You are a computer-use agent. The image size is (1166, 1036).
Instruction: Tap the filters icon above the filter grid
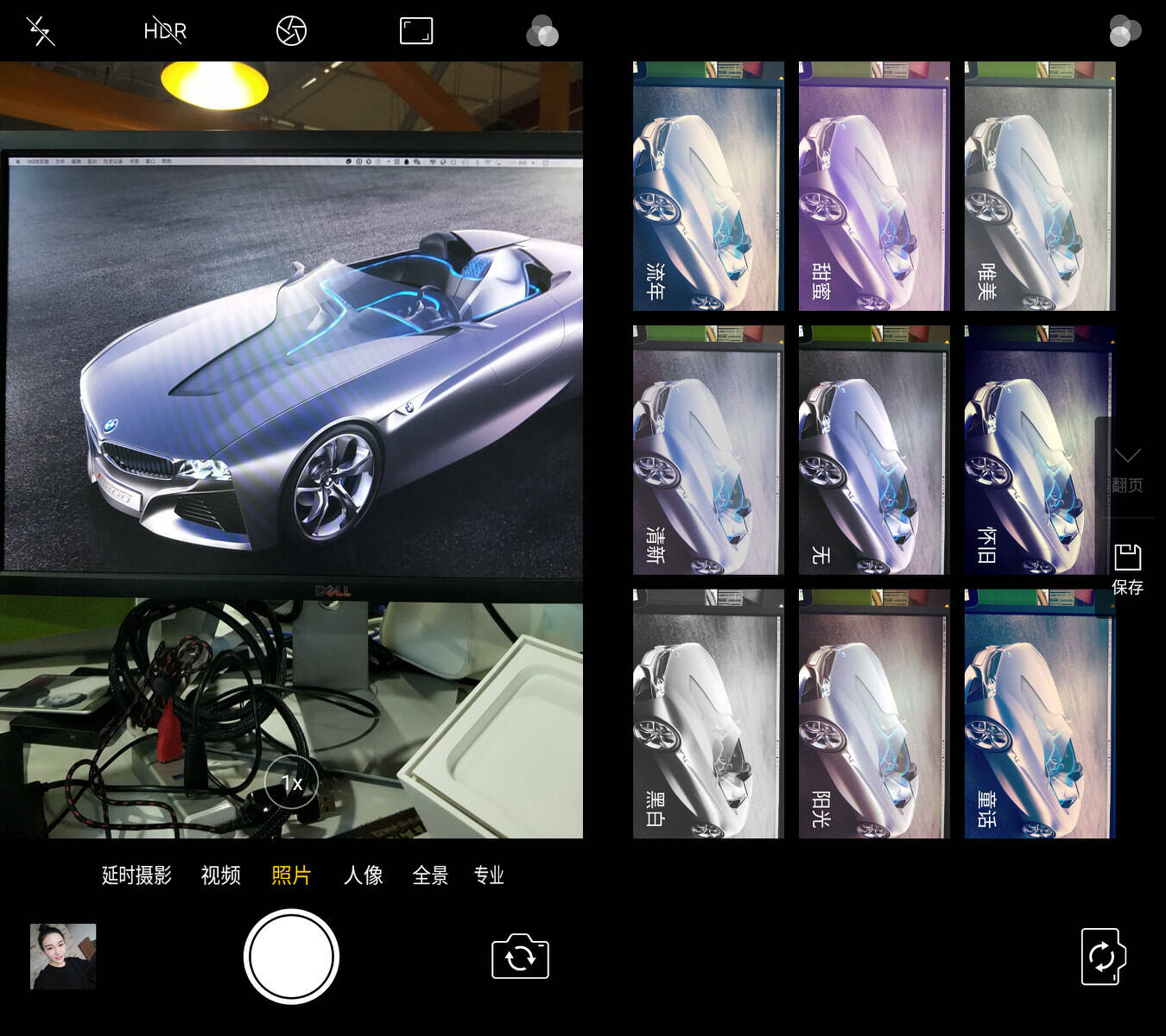[x=1125, y=31]
